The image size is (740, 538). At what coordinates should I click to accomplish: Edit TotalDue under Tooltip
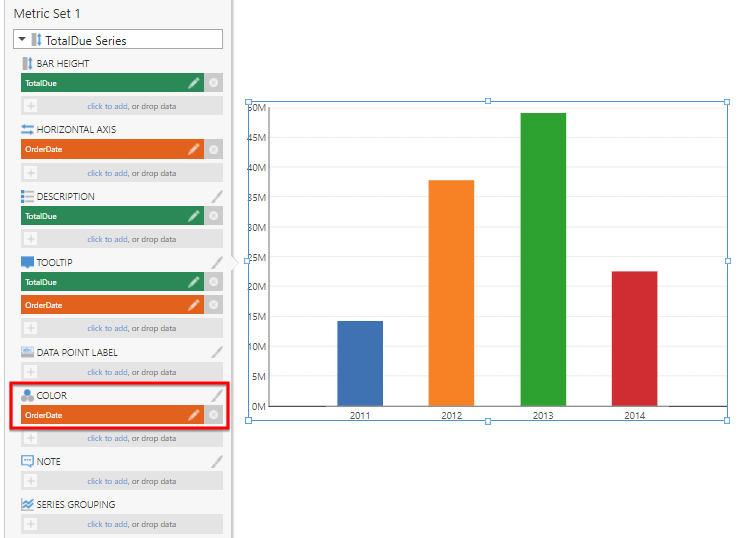coord(193,282)
